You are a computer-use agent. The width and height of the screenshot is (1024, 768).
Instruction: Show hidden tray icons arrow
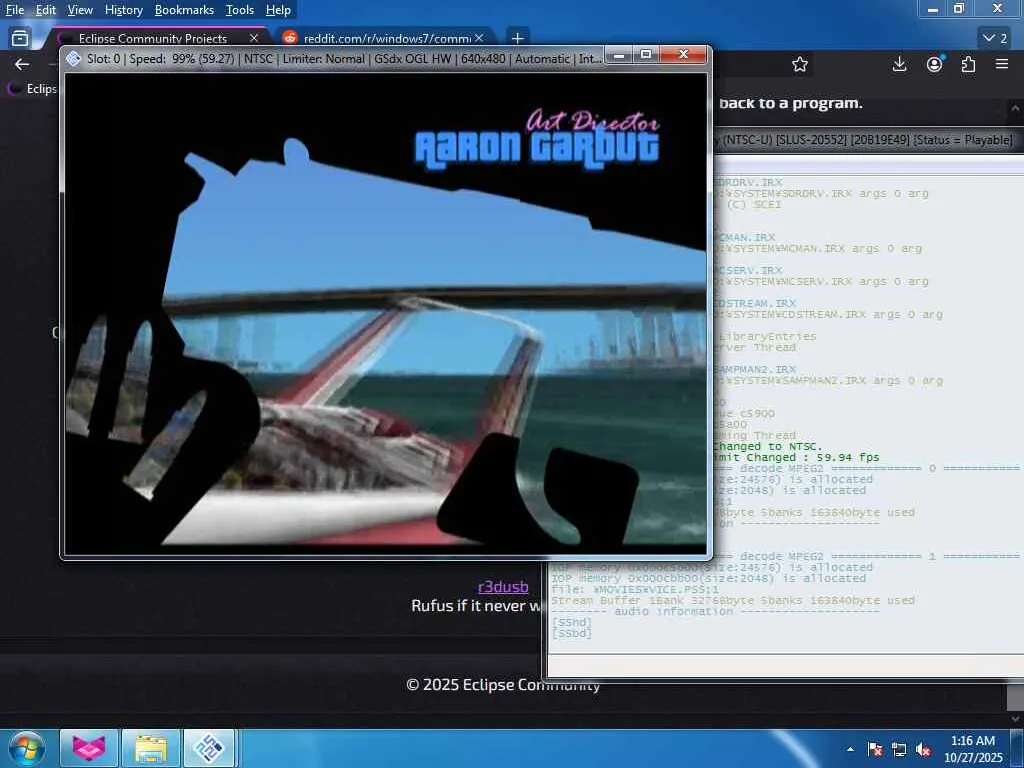(x=850, y=750)
